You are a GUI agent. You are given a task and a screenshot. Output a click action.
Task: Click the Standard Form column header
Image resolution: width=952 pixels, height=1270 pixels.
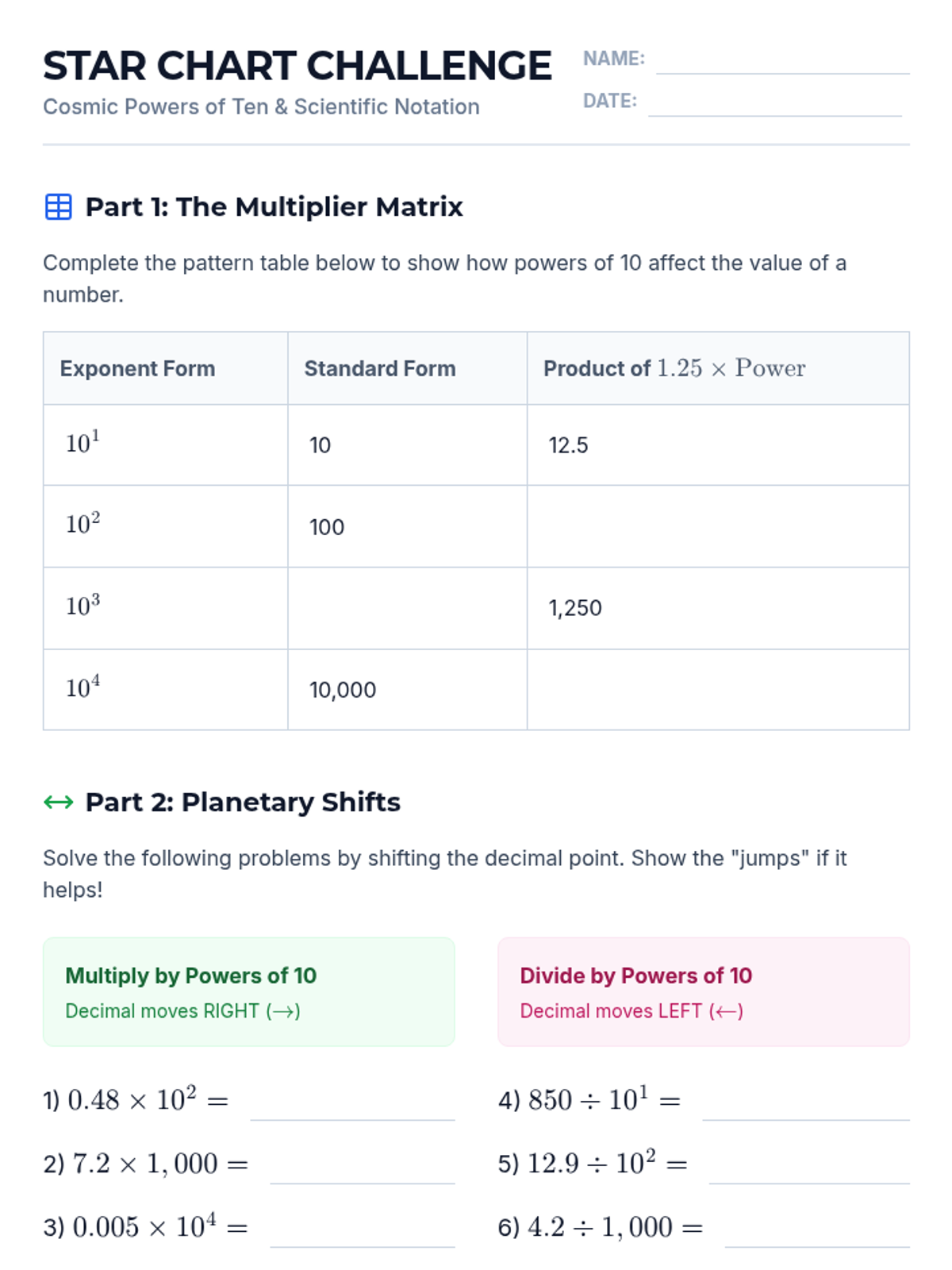click(x=380, y=368)
